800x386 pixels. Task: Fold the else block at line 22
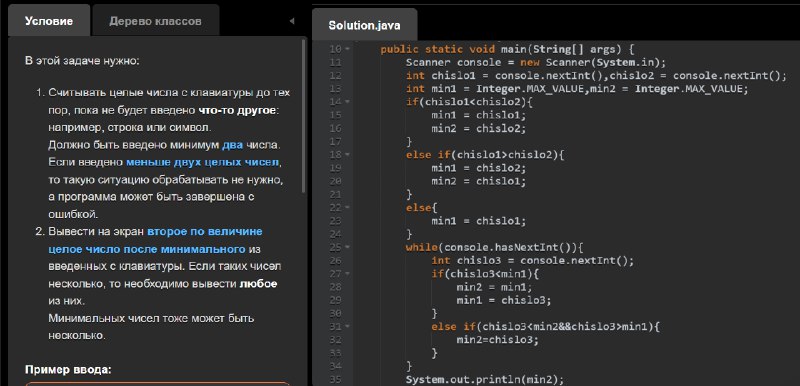click(x=347, y=208)
